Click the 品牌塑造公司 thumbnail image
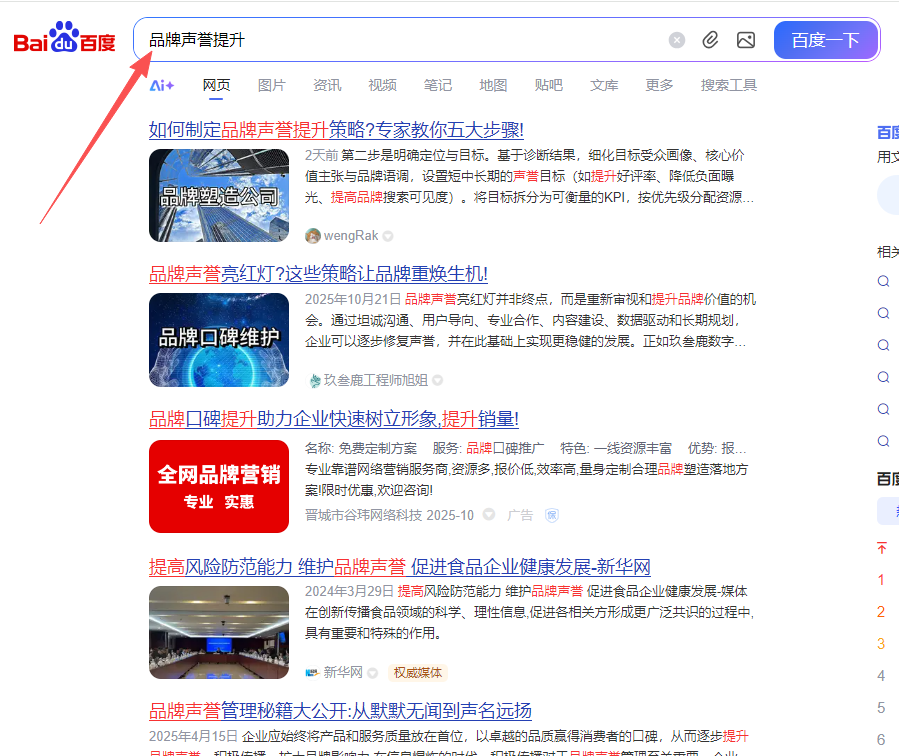Viewport: 899px width, 756px height. coord(219,196)
